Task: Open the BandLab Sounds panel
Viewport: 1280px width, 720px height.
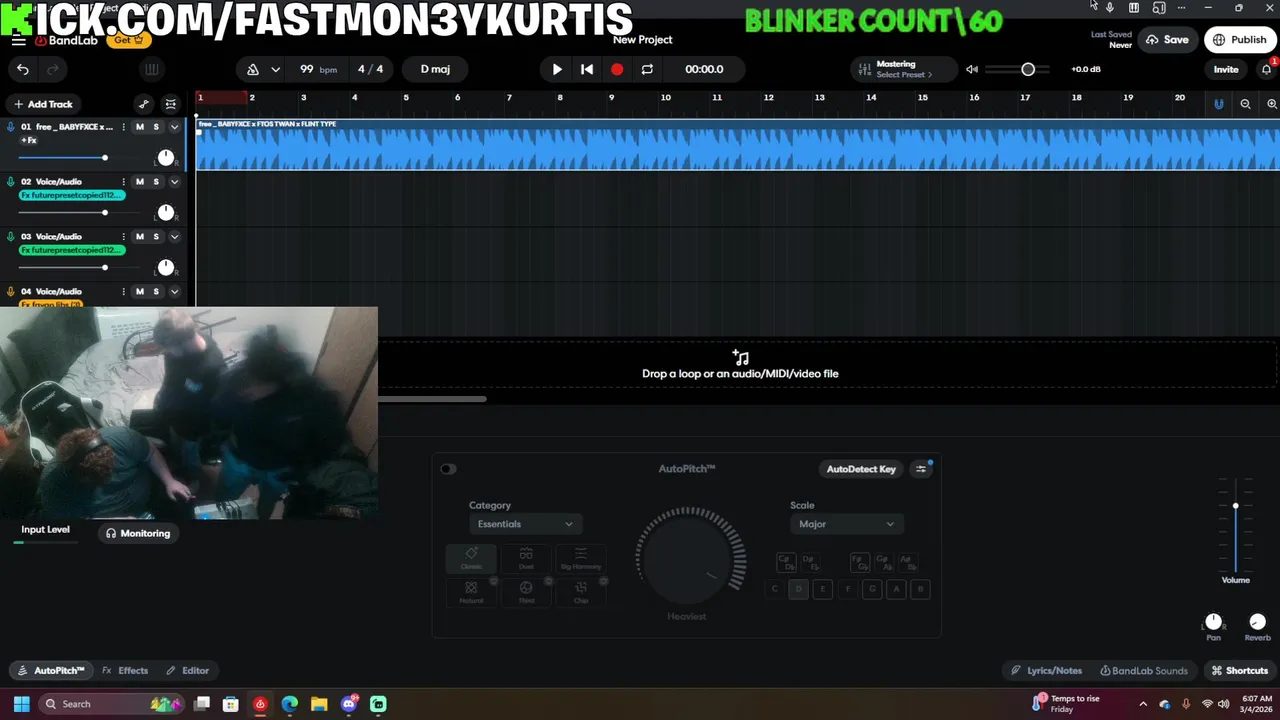Action: 1144,671
